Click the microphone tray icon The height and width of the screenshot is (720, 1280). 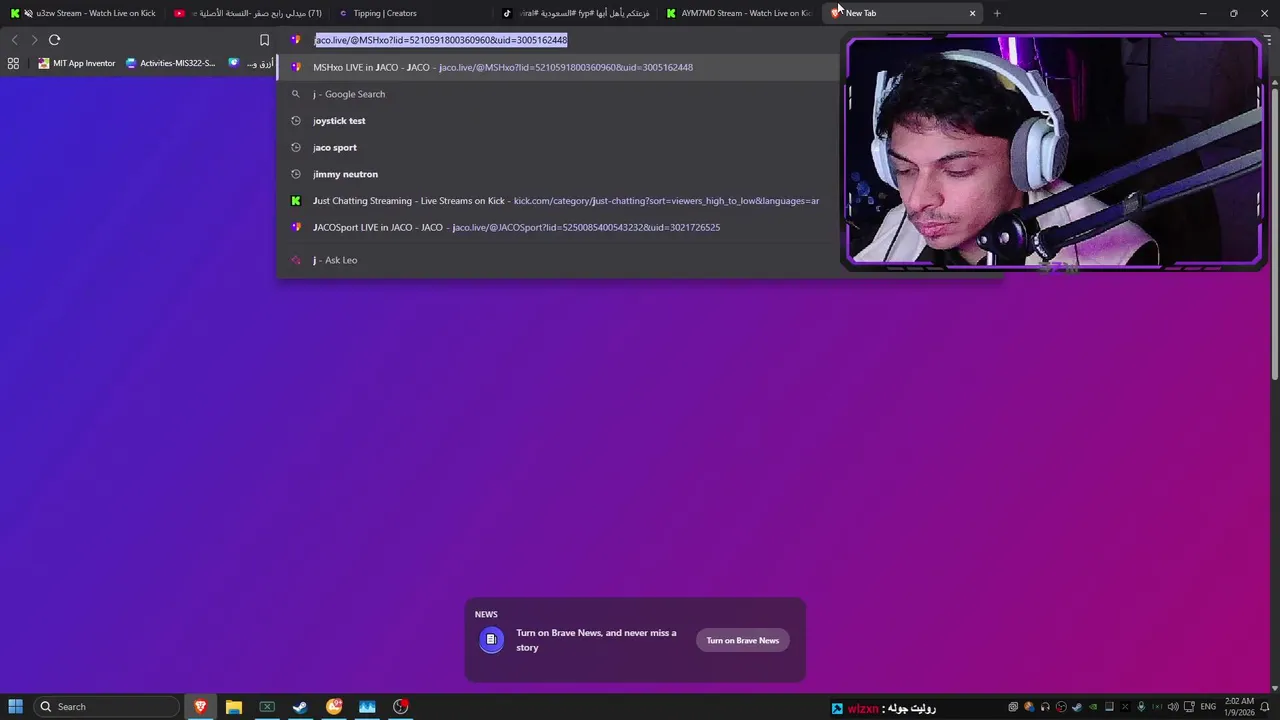click(1141, 707)
